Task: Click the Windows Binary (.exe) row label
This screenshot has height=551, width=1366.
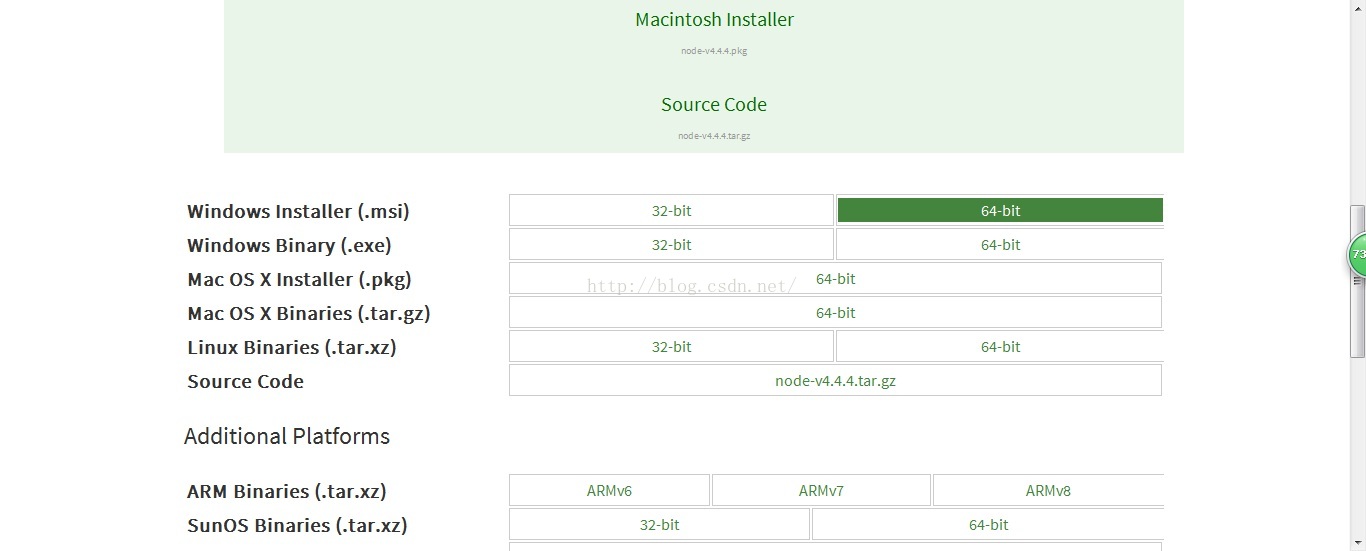Action: (x=289, y=246)
